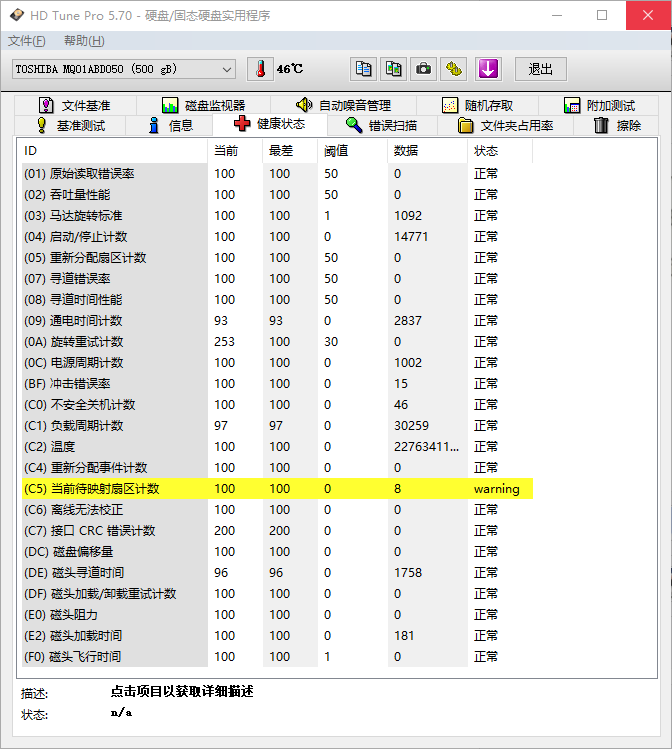
Task: Click the 当前 column header
Action: coord(235,151)
